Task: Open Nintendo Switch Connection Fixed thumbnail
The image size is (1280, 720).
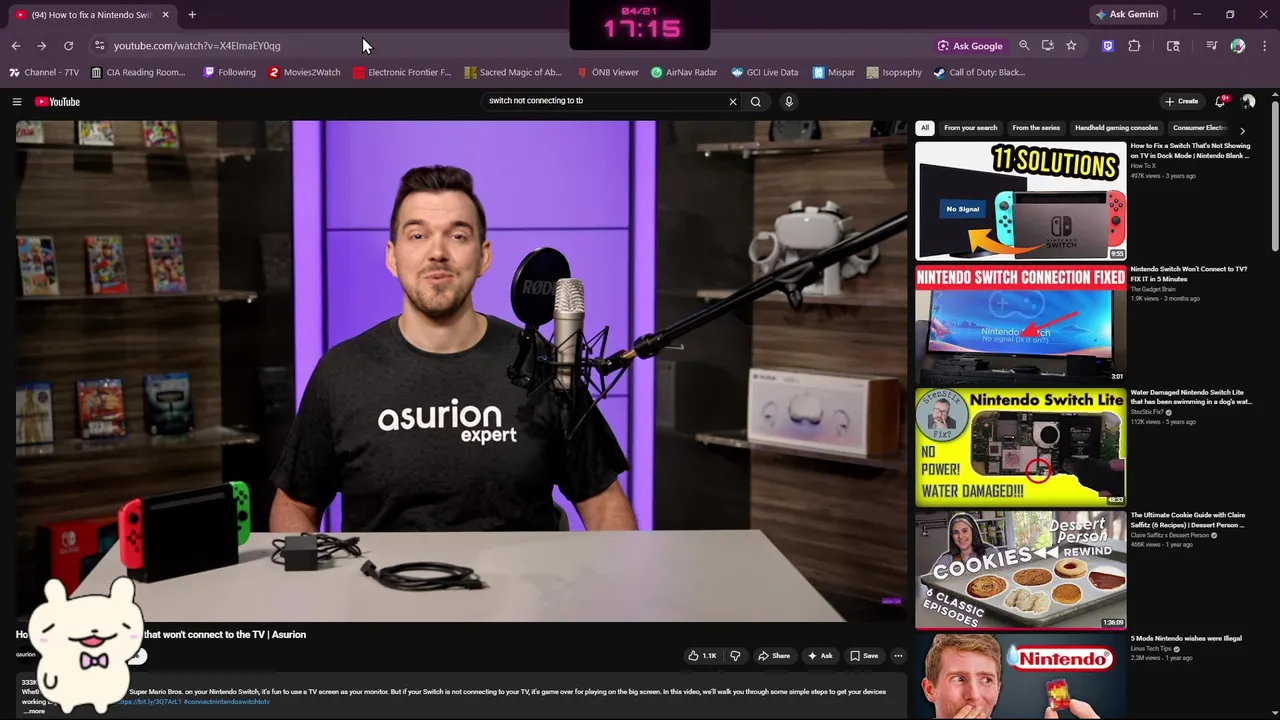Action: (x=1021, y=324)
